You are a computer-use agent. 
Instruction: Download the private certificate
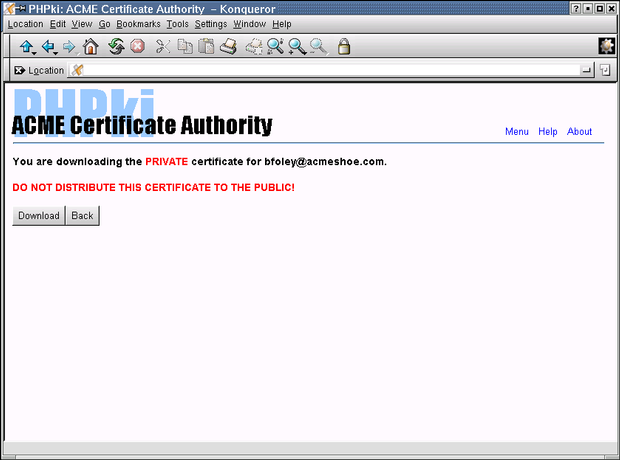point(39,216)
